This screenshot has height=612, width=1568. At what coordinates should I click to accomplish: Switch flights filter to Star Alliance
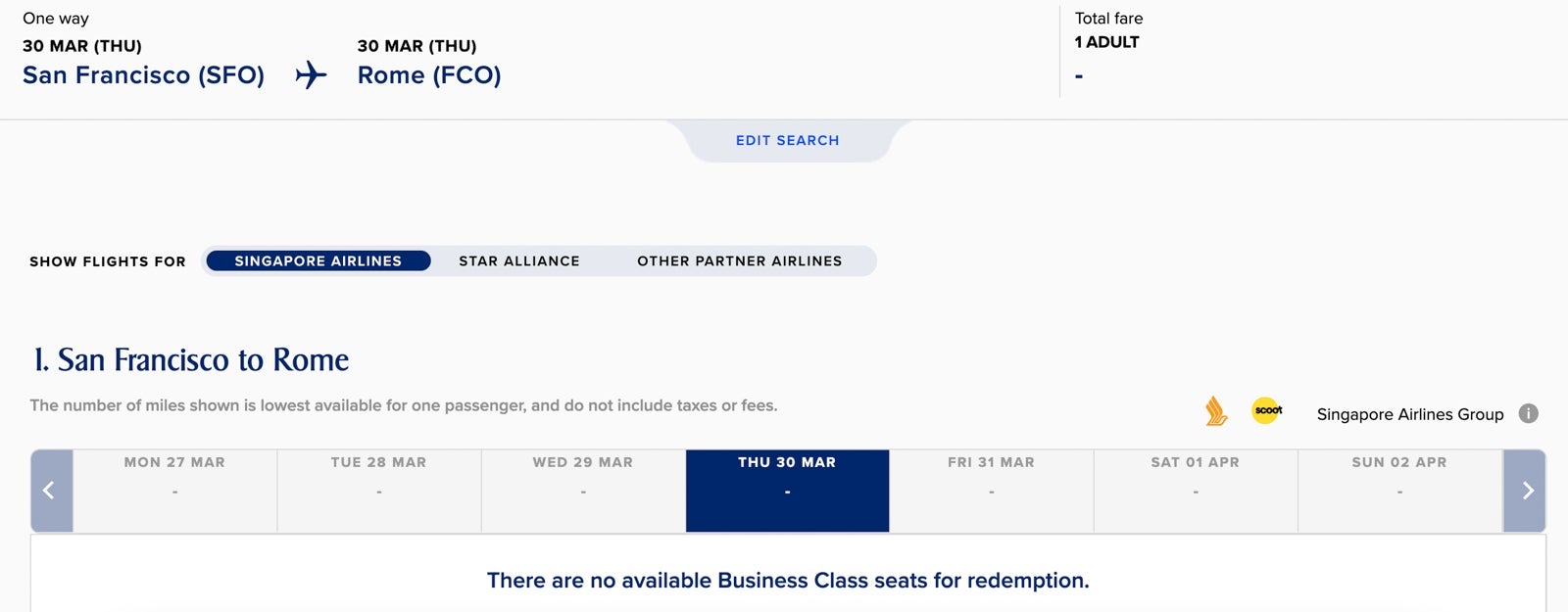518,260
